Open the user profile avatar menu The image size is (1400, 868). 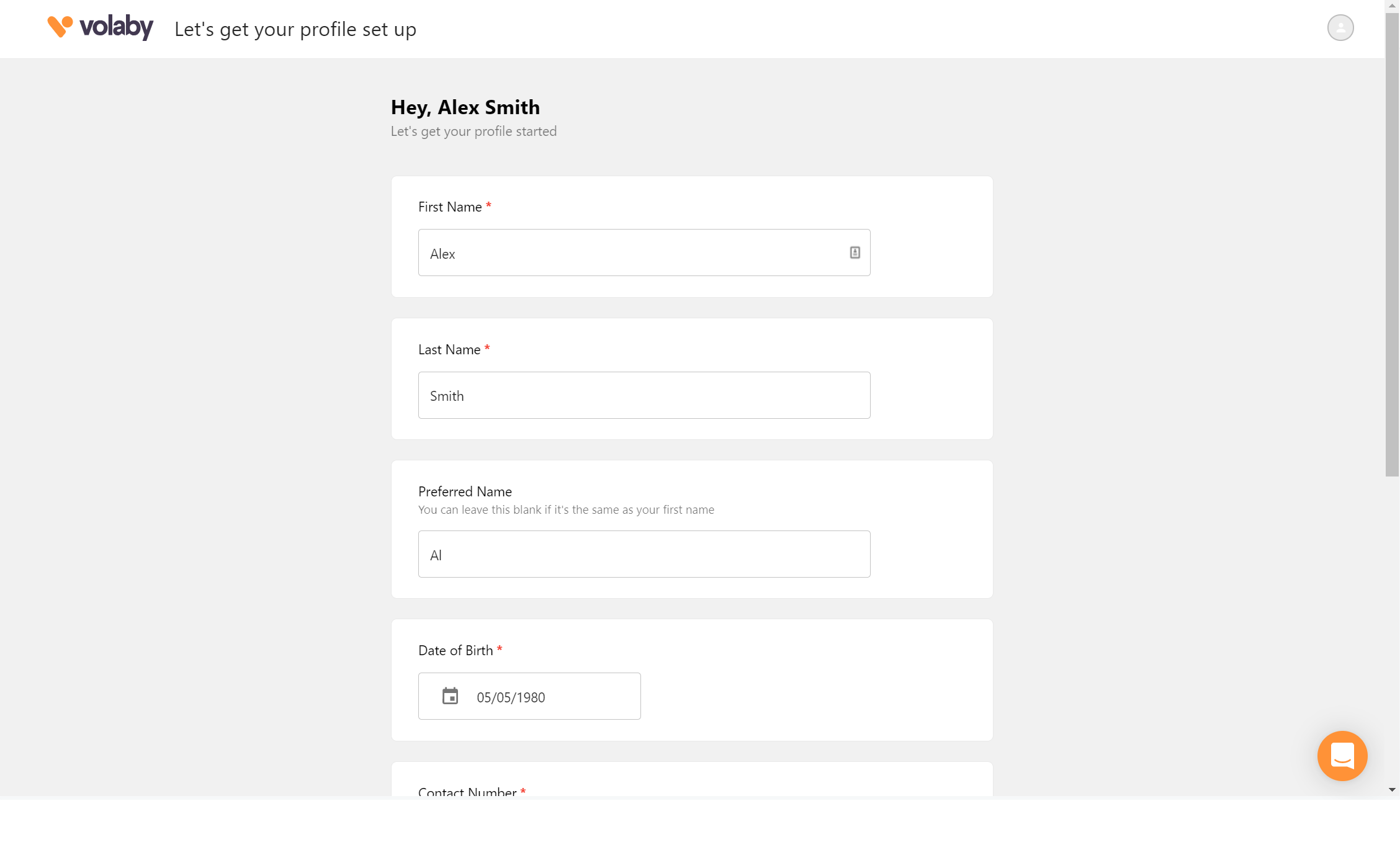tap(1340, 27)
